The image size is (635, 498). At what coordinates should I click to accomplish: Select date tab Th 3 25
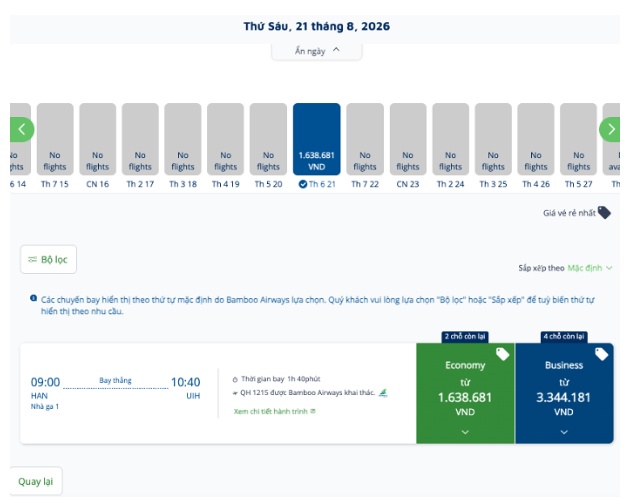point(493,146)
